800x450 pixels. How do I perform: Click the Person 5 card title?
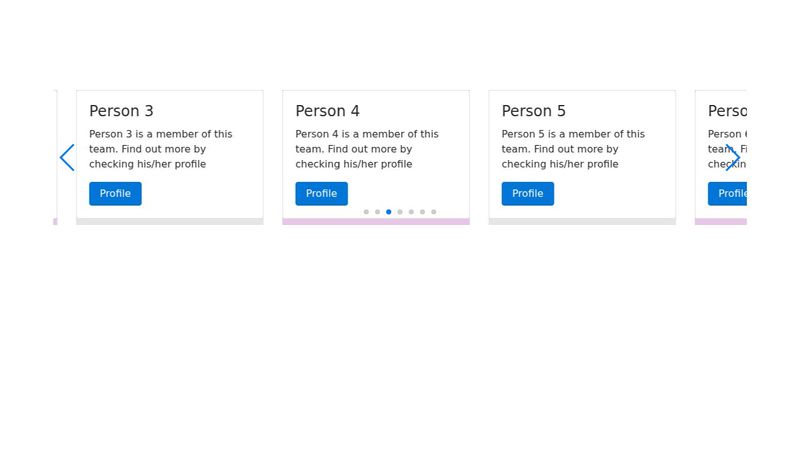tap(533, 111)
